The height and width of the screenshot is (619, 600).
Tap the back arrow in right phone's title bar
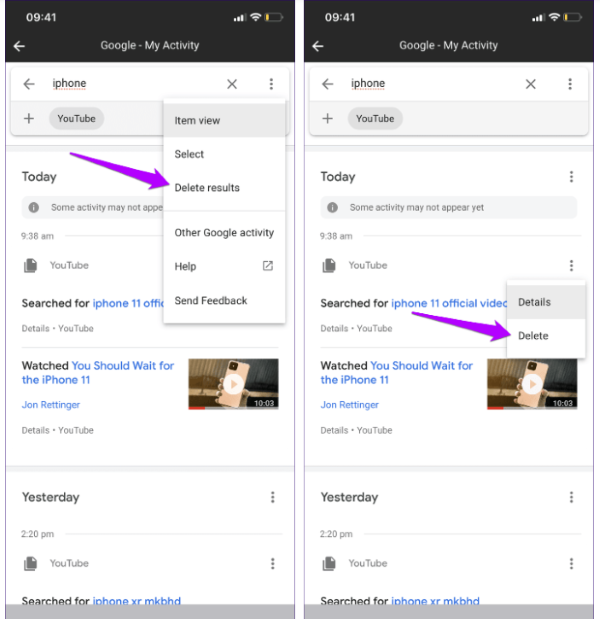point(318,46)
